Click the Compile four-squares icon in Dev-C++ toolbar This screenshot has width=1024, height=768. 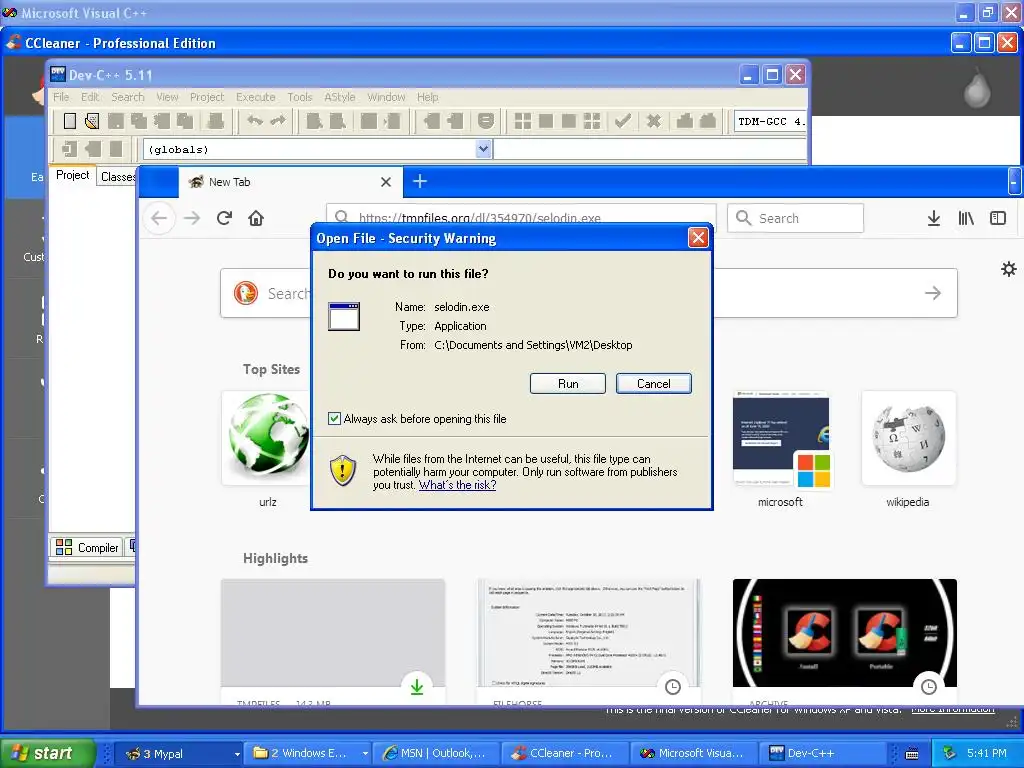522,121
